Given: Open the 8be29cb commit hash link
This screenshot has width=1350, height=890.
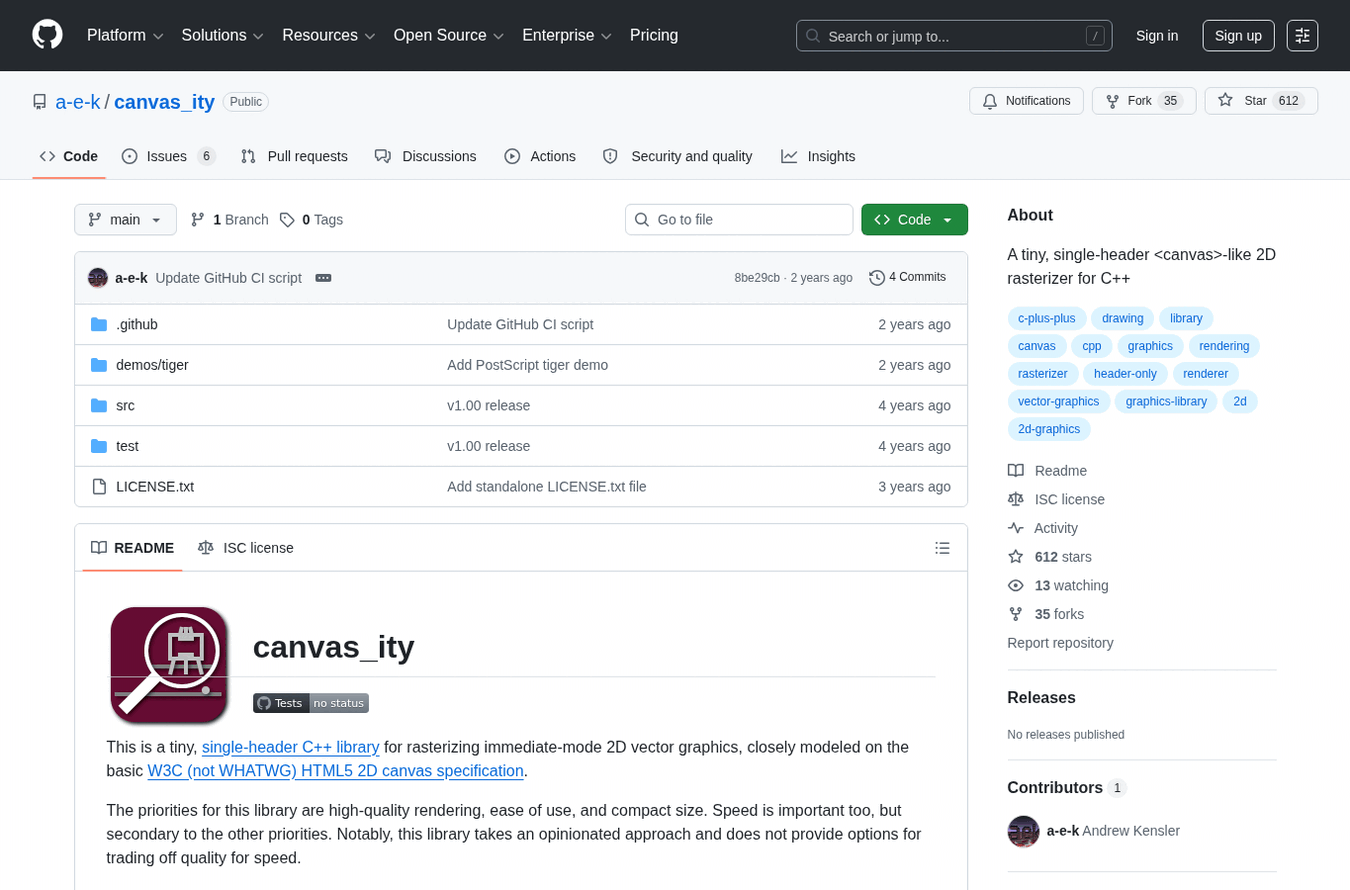Looking at the screenshot, I should 757,278.
